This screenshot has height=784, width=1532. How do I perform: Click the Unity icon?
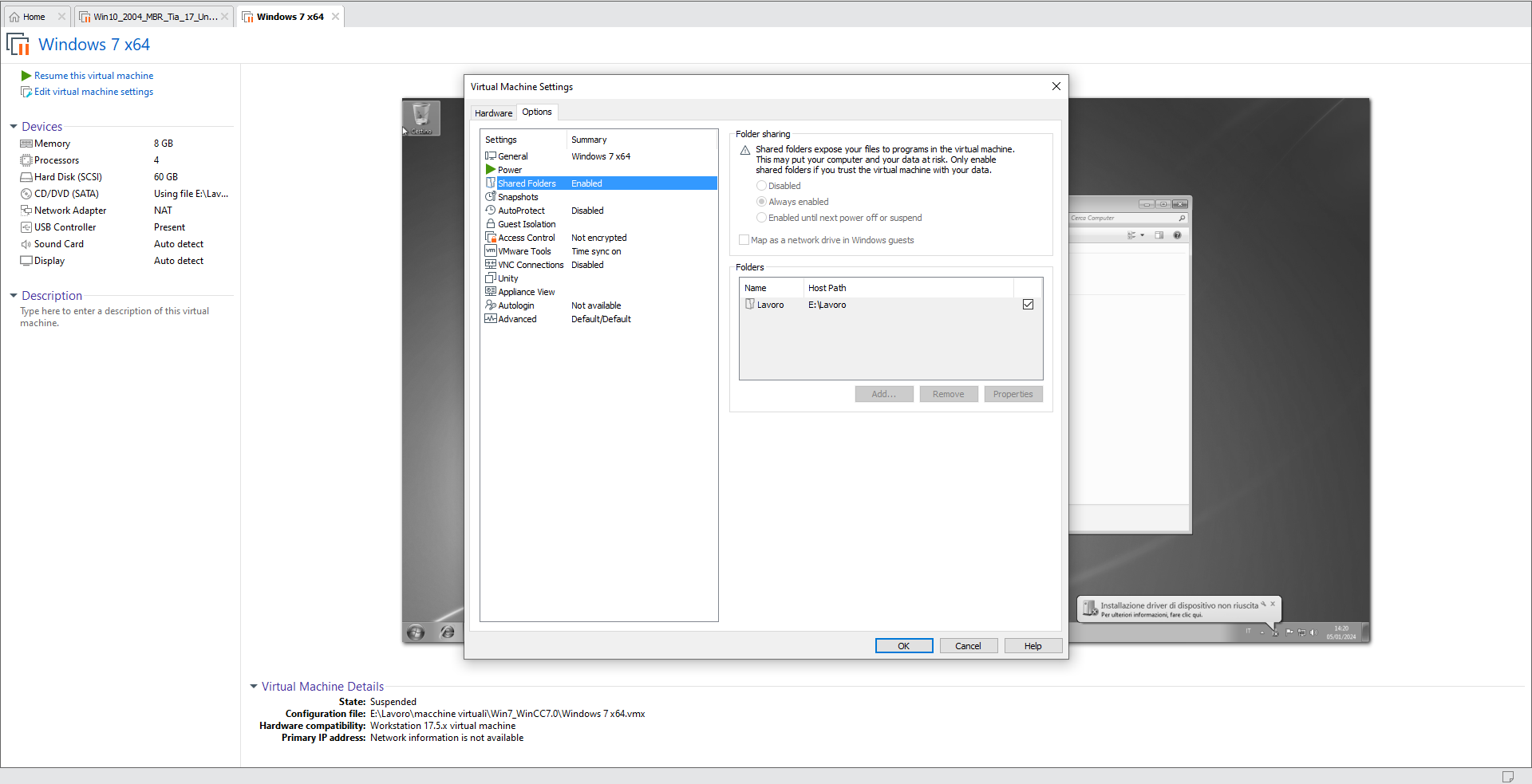pyautogui.click(x=491, y=278)
